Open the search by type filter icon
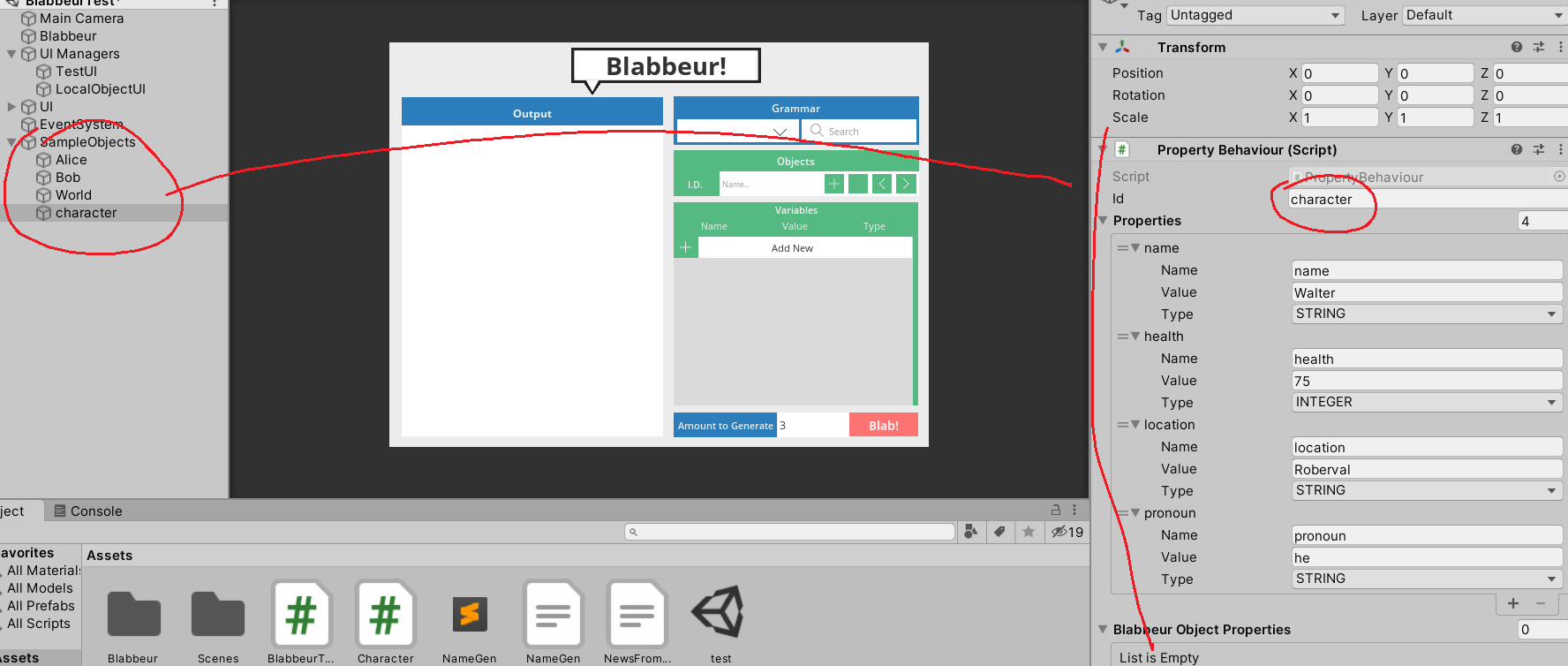1568x666 pixels. click(x=971, y=532)
